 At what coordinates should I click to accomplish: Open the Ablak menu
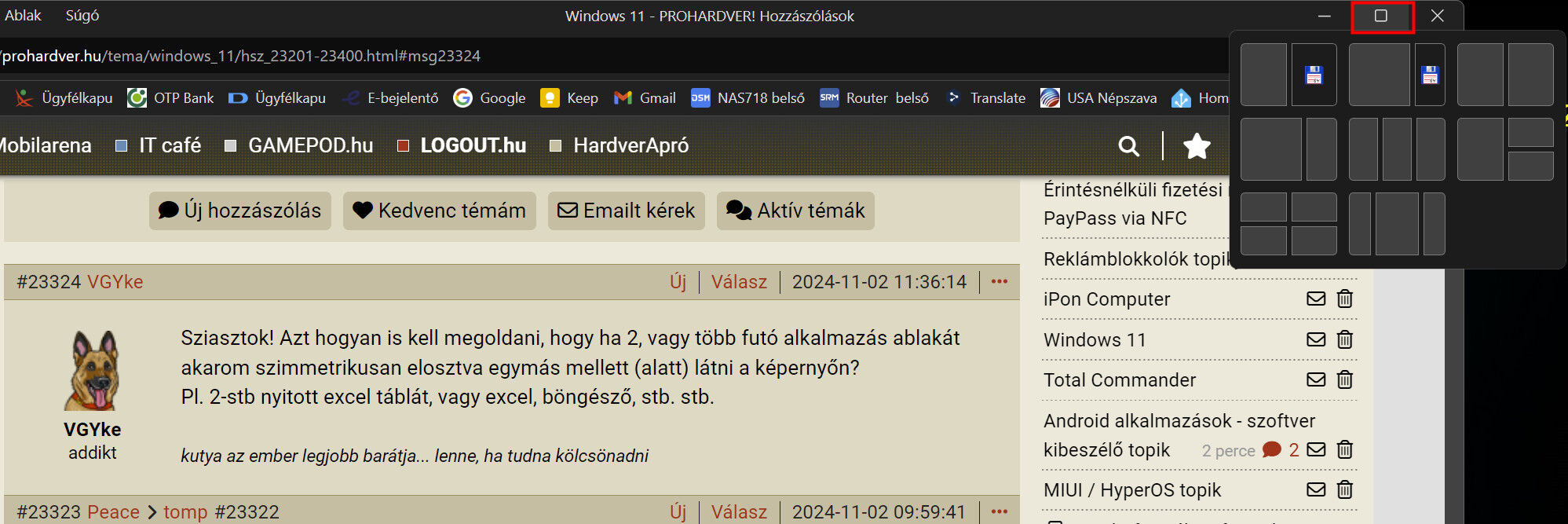(x=23, y=16)
